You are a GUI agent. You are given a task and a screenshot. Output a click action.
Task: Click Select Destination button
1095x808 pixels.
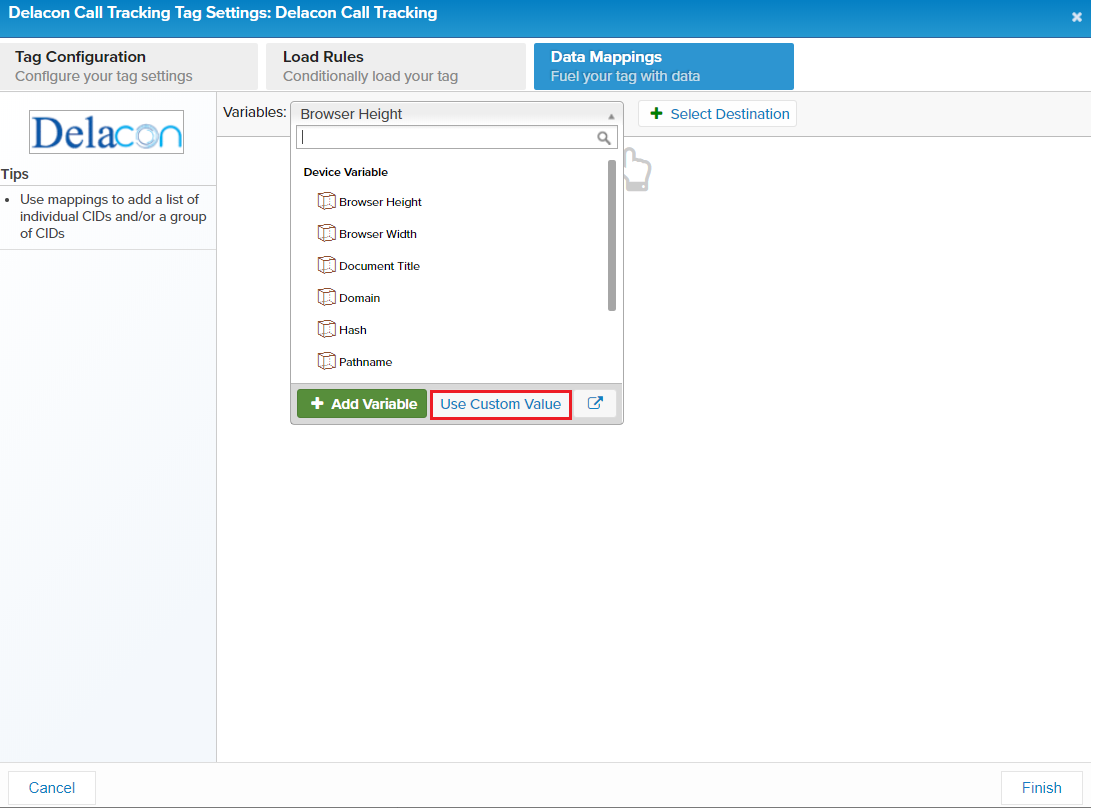click(x=717, y=114)
